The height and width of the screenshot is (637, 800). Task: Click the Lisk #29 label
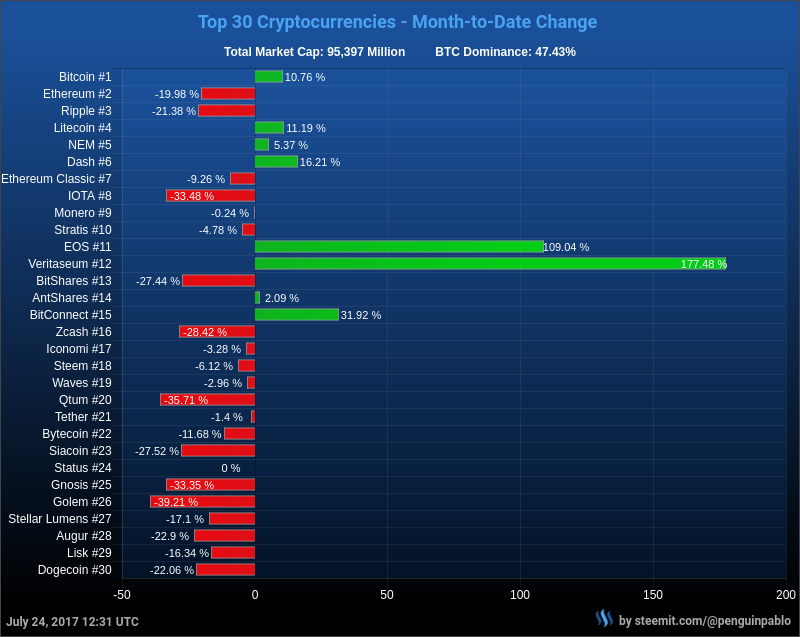point(89,553)
